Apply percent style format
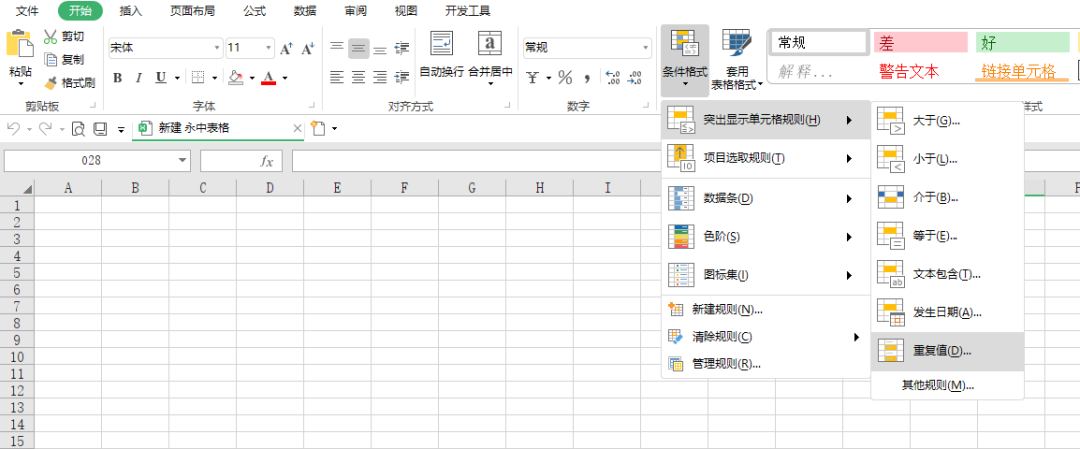Screen dimensions: 1080x449 tap(565, 77)
